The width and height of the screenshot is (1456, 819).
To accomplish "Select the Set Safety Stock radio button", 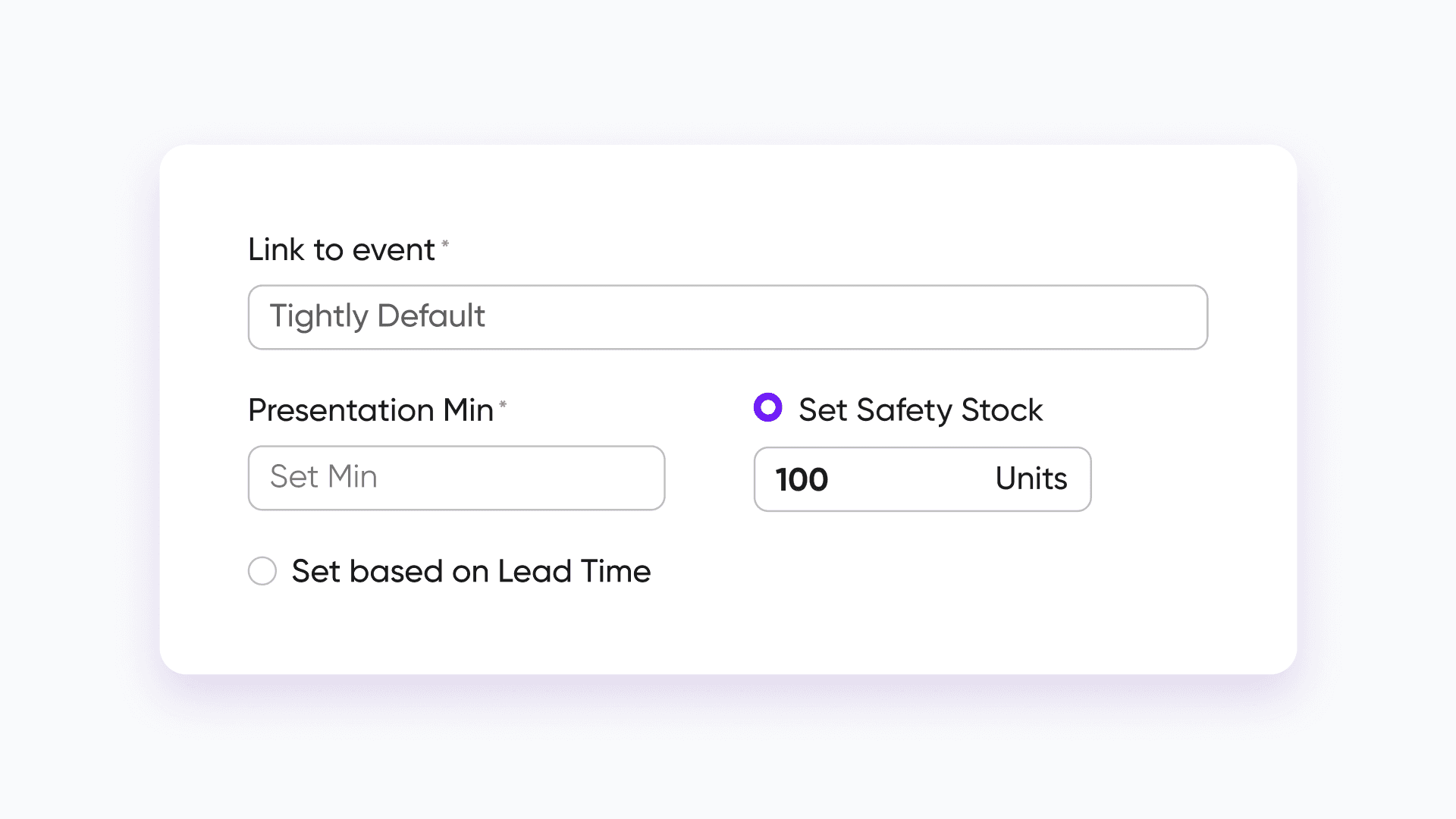I will 767,407.
